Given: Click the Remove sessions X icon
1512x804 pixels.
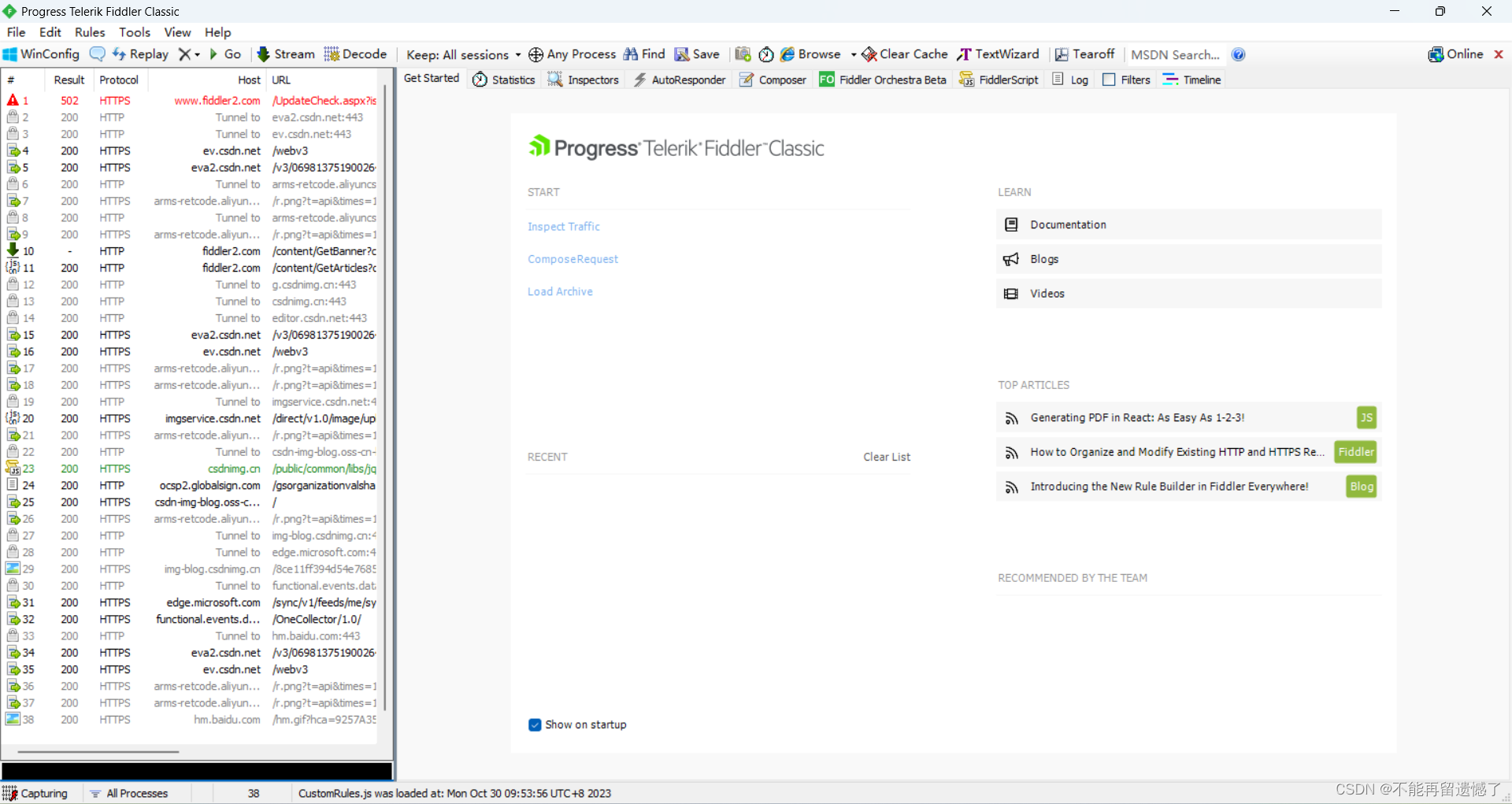Looking at the screenshot, I should pos(184,54).
